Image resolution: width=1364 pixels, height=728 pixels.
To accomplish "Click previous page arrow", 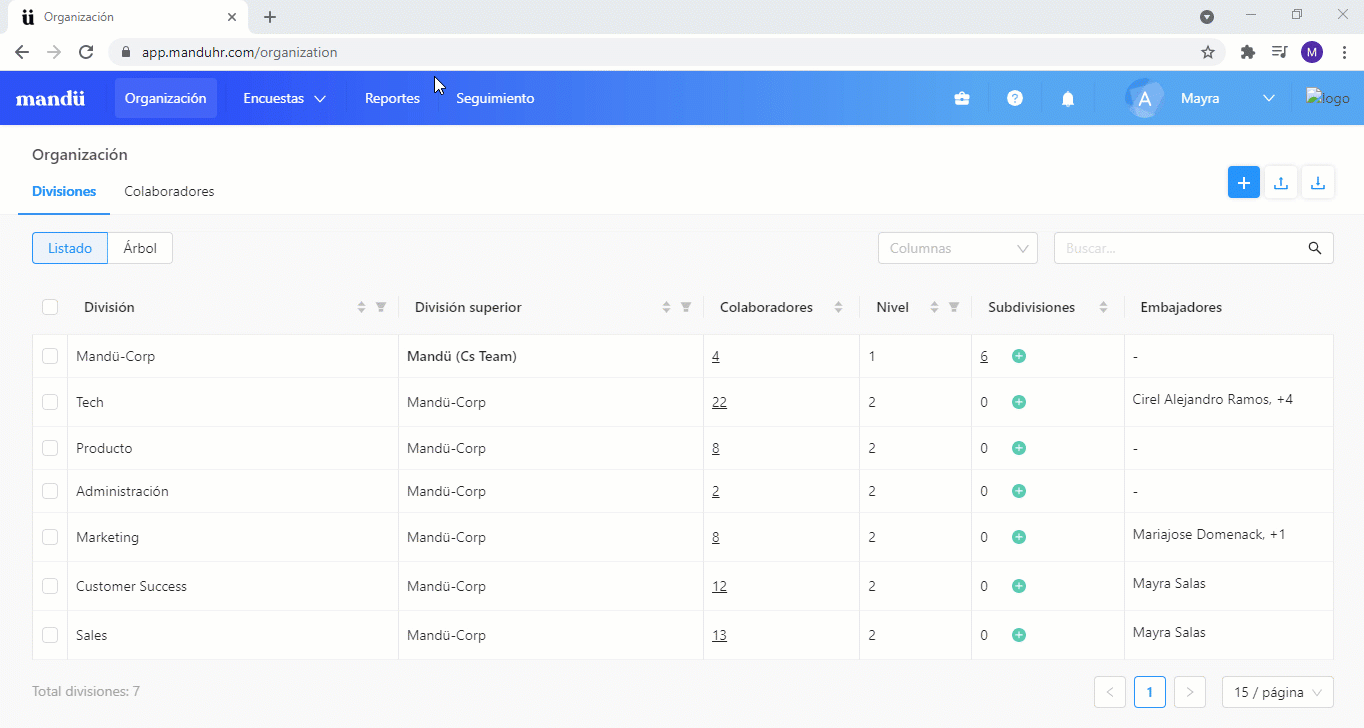I will [x=1110, y=692].
